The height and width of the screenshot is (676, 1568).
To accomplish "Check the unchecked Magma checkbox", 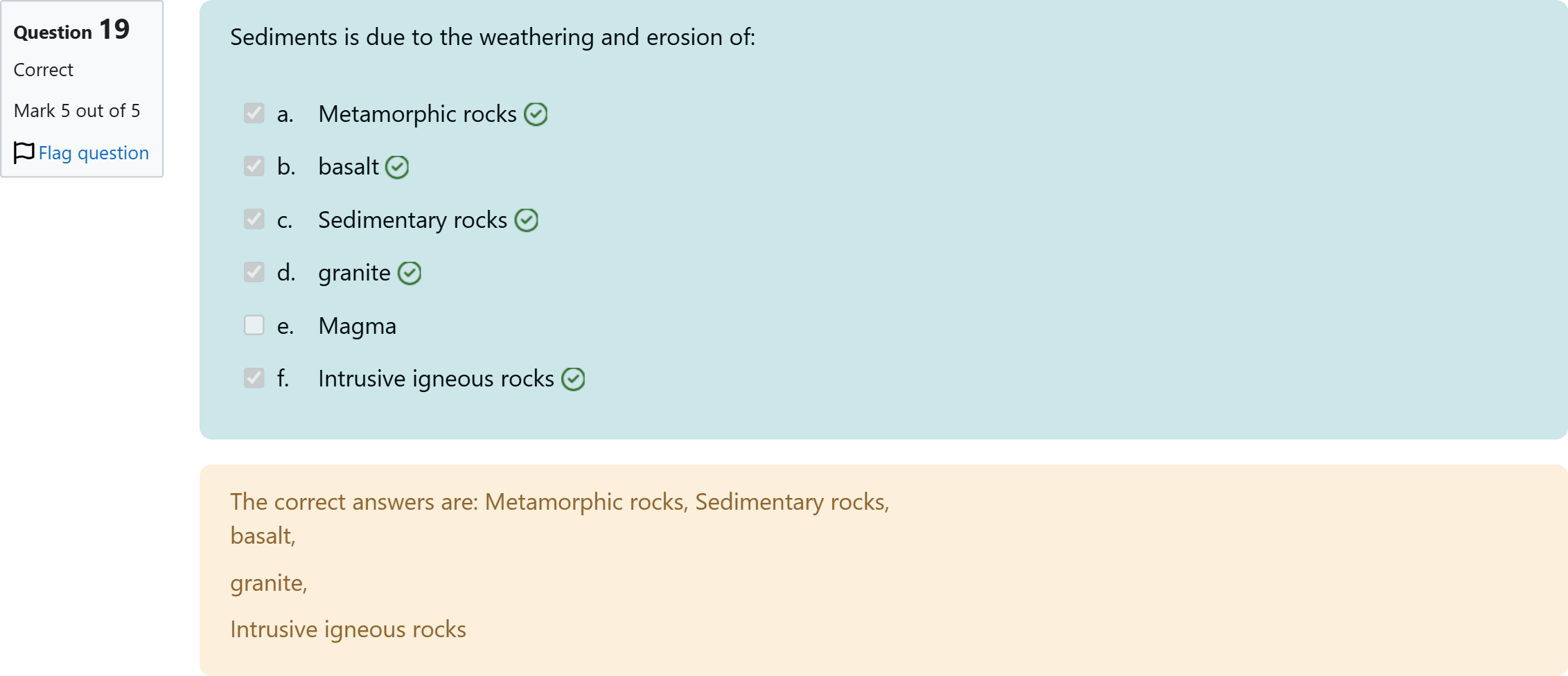I will pyautogui.click(x=254, y=326).
